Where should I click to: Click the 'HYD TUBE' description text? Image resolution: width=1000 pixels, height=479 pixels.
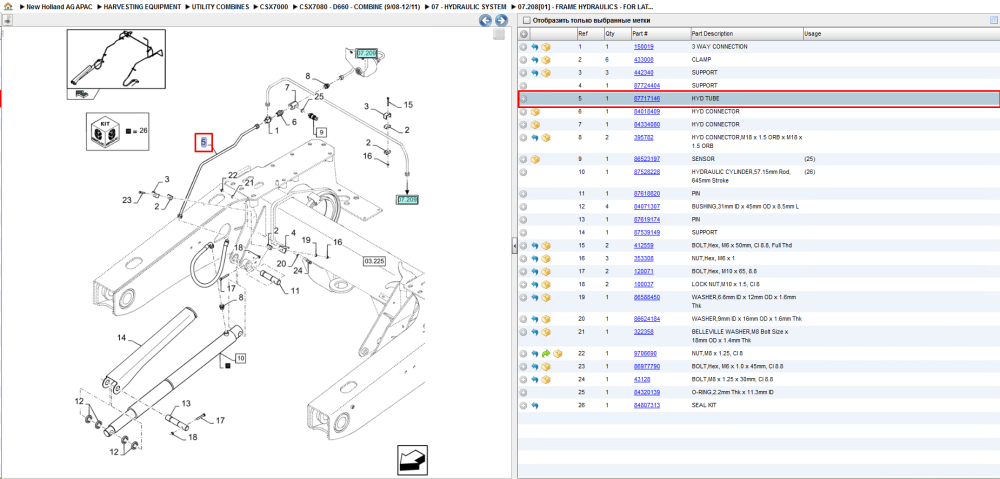click(705, 99)
